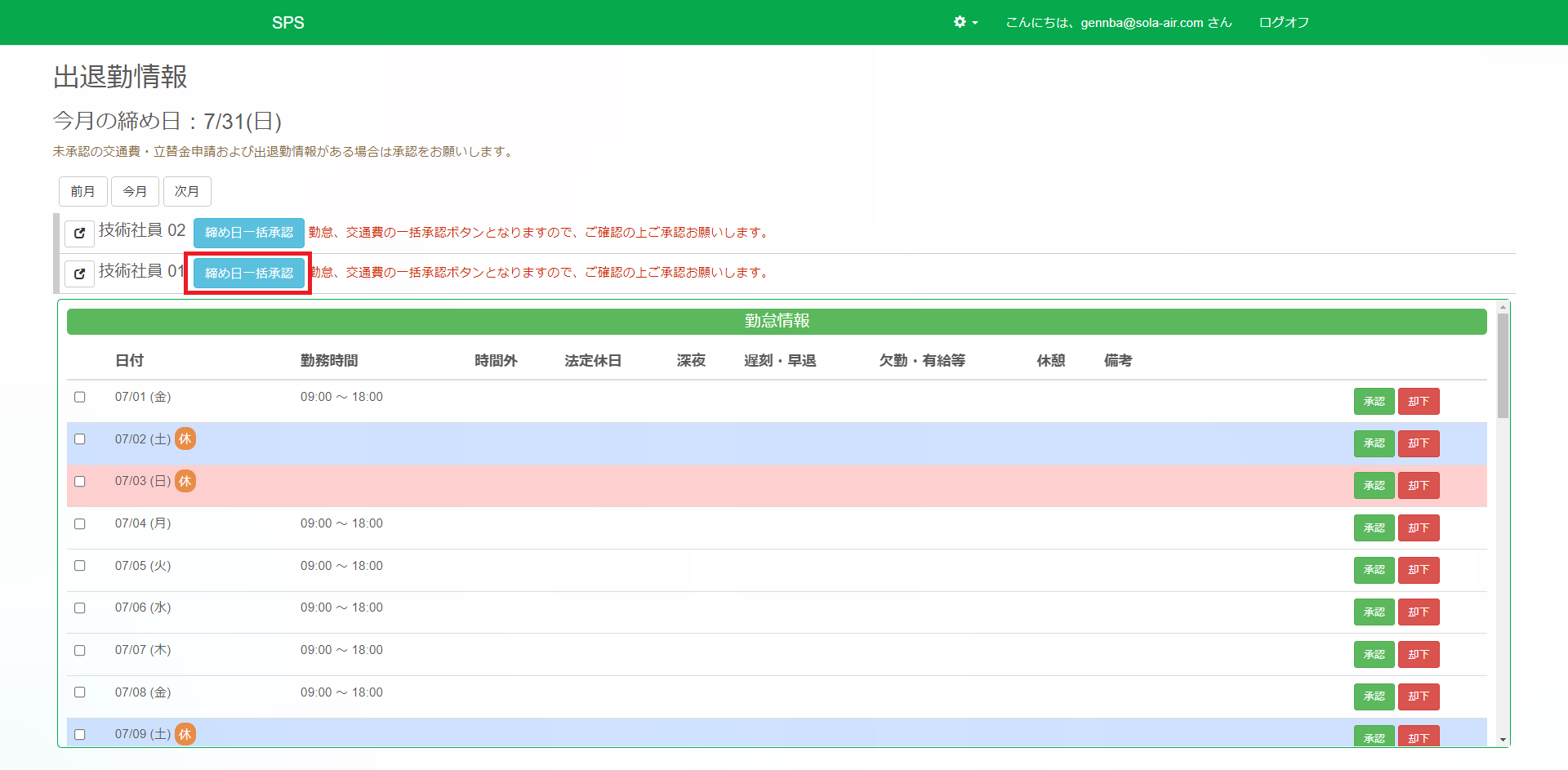Screen dimensions: 1568x770
Task: Open external link icon for 技術社員 01
Action: (79, 274)
